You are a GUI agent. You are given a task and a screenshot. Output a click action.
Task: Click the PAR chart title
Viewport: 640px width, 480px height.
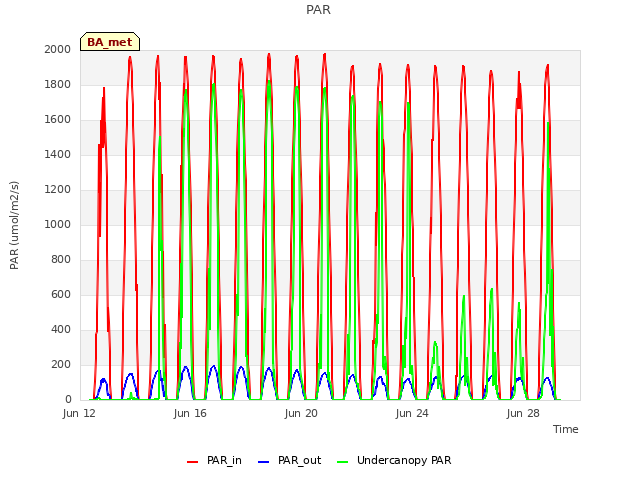tap(318, 9)
